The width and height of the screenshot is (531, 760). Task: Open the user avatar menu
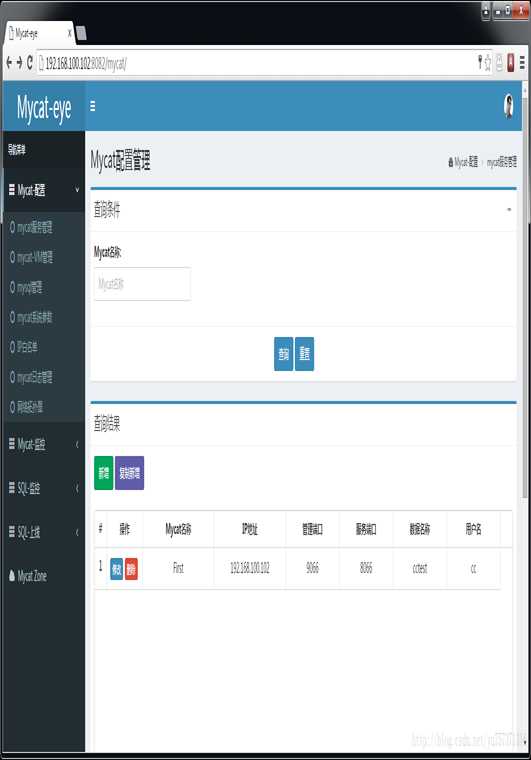click(x=508, y=106)
